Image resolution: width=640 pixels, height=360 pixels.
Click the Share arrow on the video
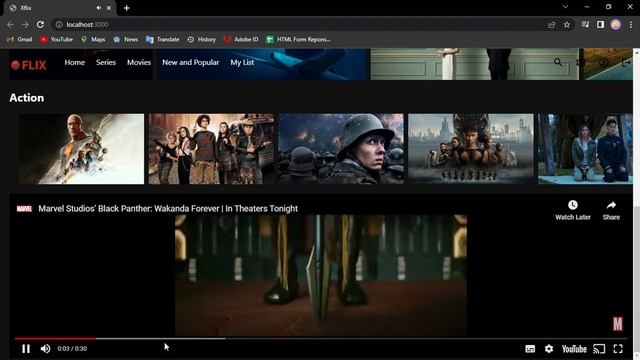tap(611, 205)
